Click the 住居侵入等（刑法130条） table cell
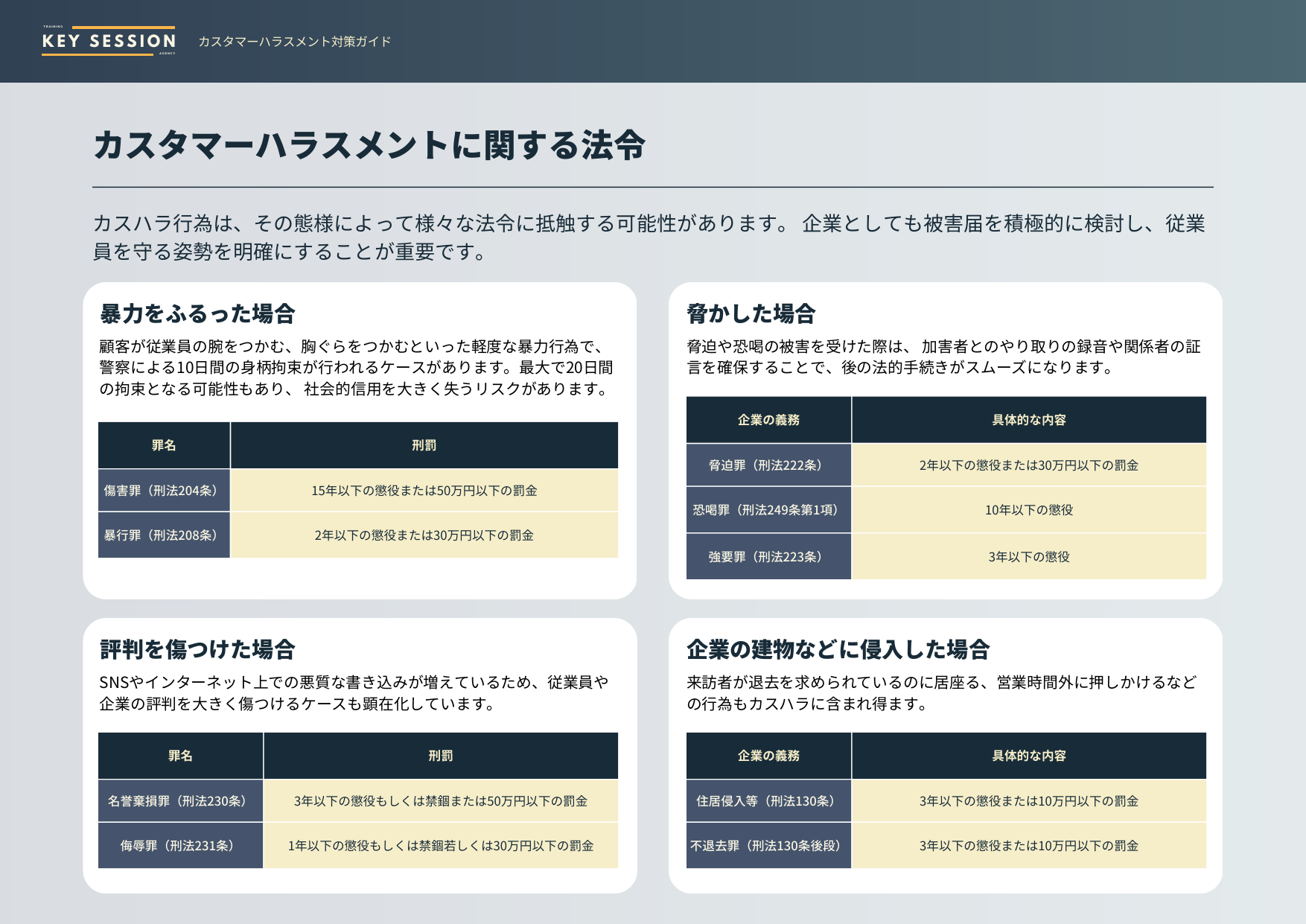 point(768,800)
